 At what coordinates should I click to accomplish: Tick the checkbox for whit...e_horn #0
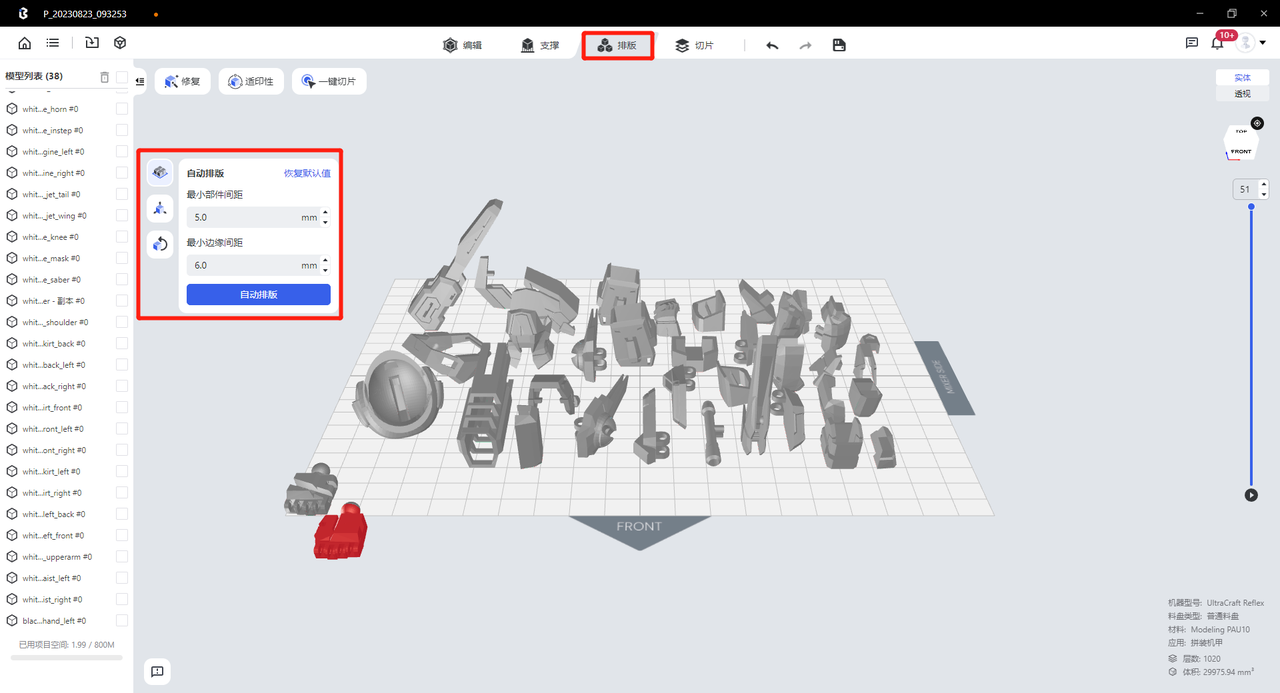122,109
